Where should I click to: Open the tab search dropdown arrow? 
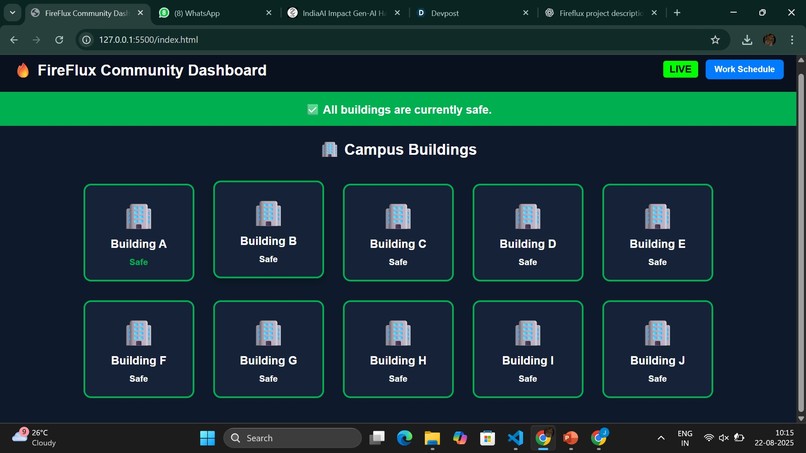[12, 13]
